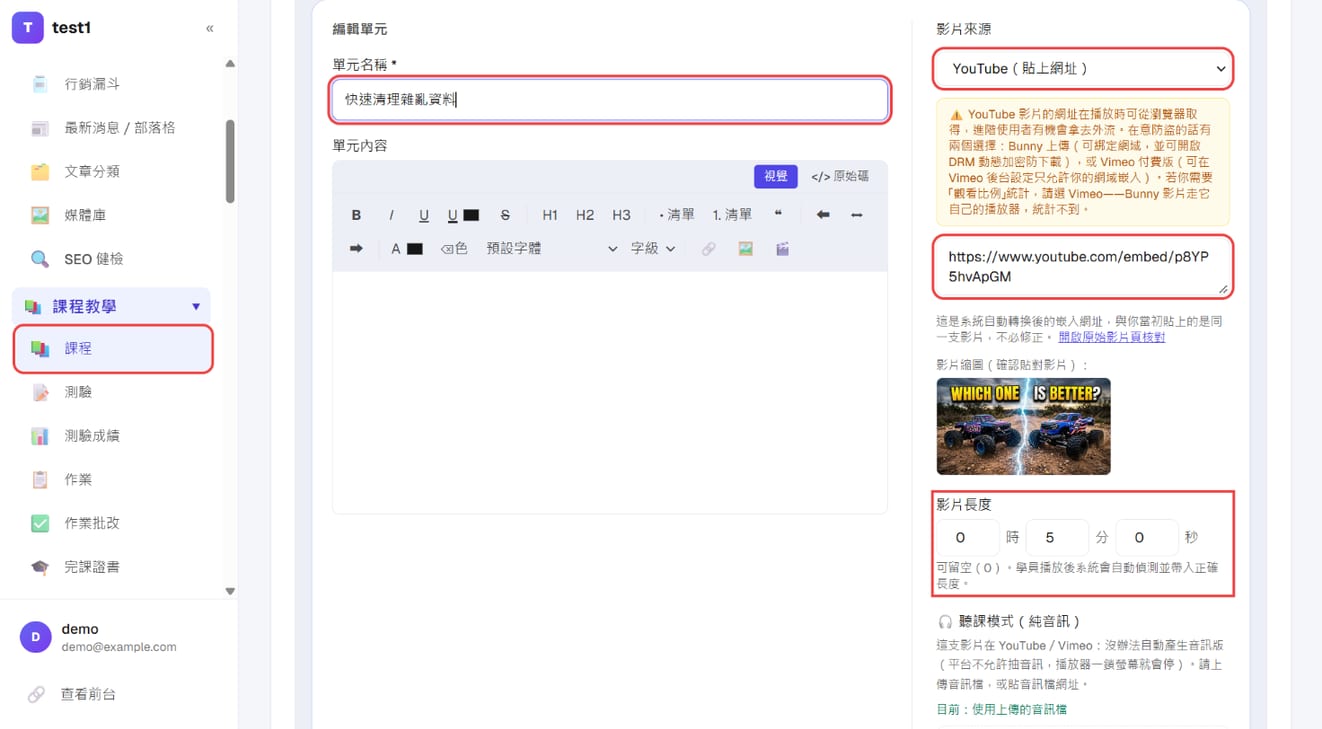
Task: Click the 分 minutes field
Action: pos(1057,538)
